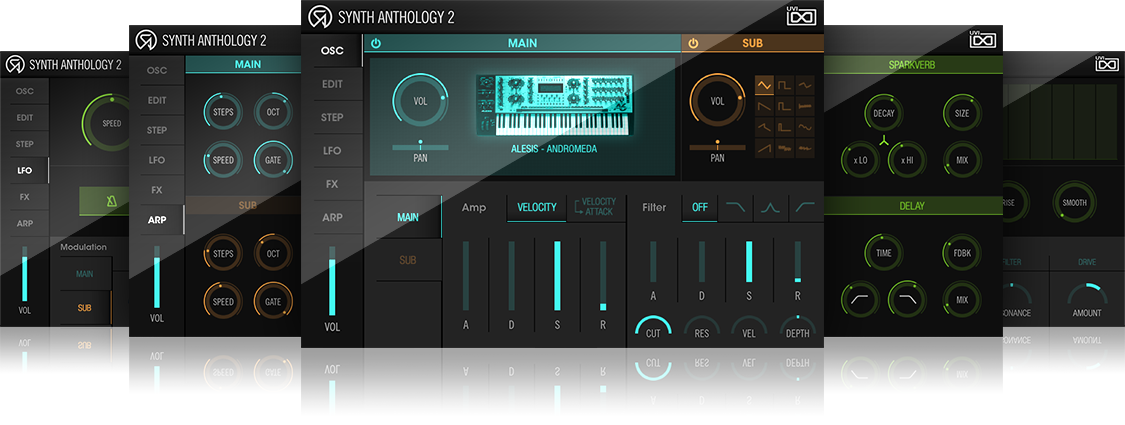Select the narrow pulse SUB waveform in third row
Screen dimensions: 1125x425
pyautogui.click(x=785, y=128)
